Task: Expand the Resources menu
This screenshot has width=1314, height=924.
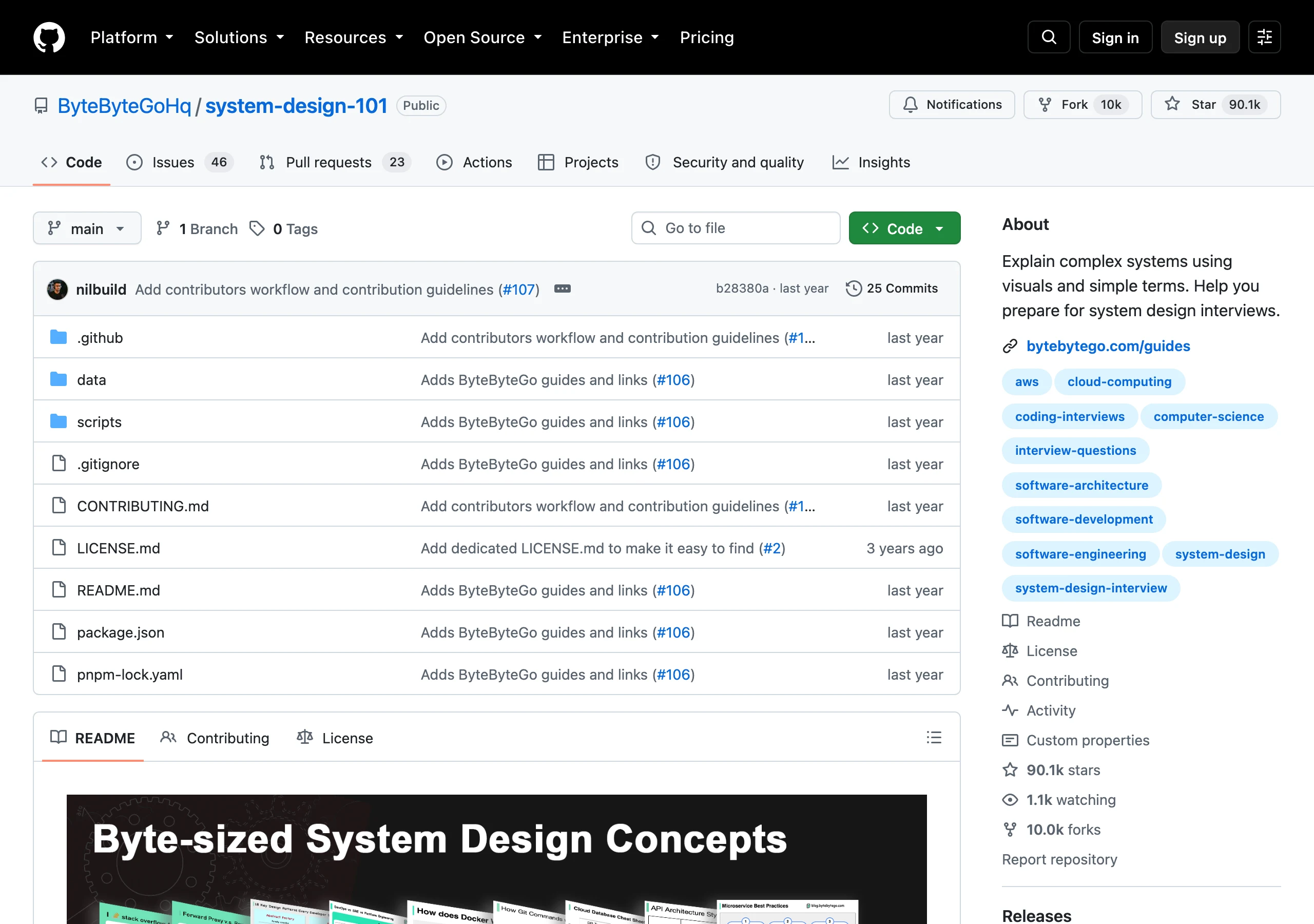Action: (354, 37)
